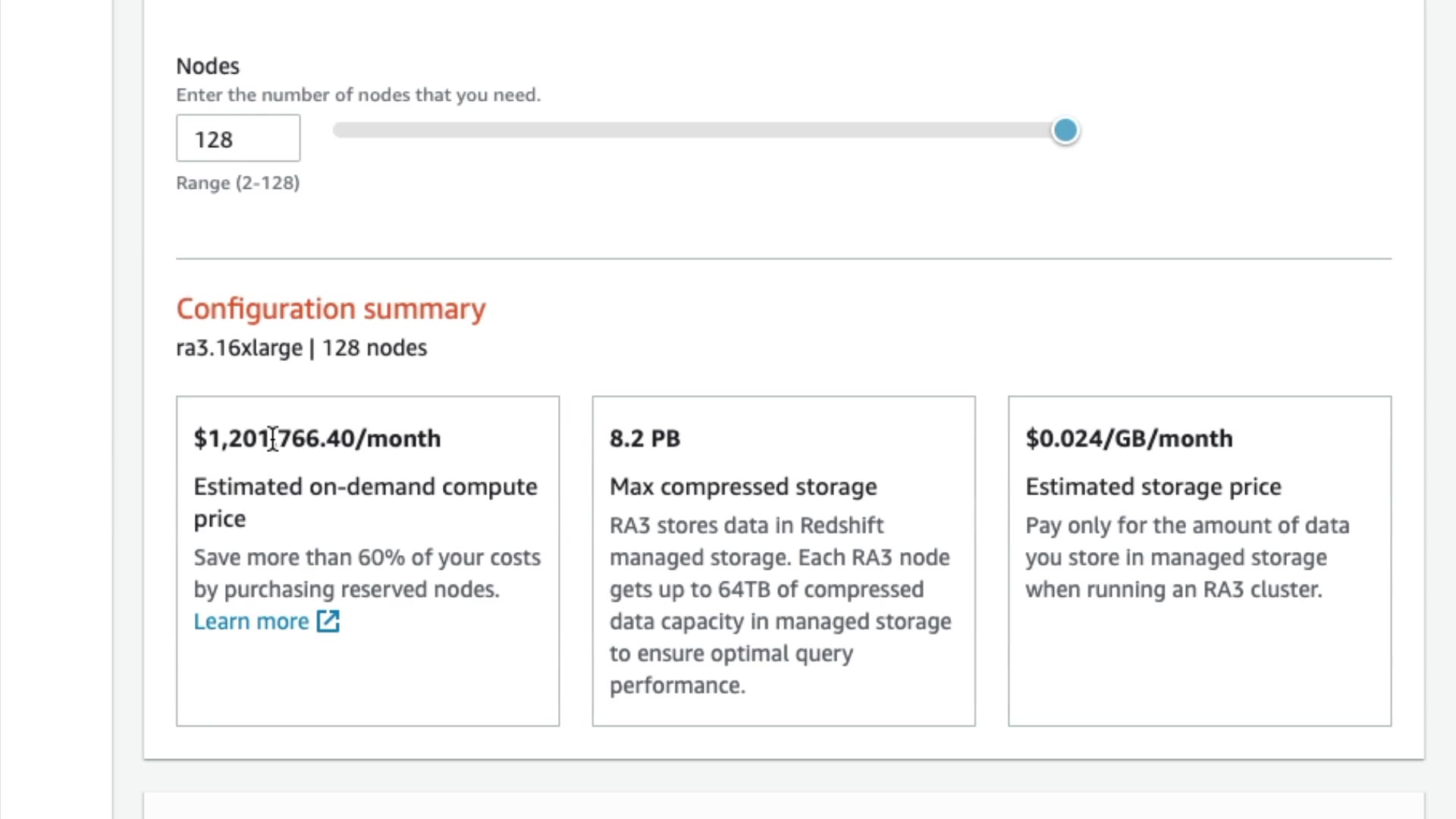Screen dimensions: 1456x819
Task: Click the external link icon beside Learn more
Action: (x=328, y=621)
